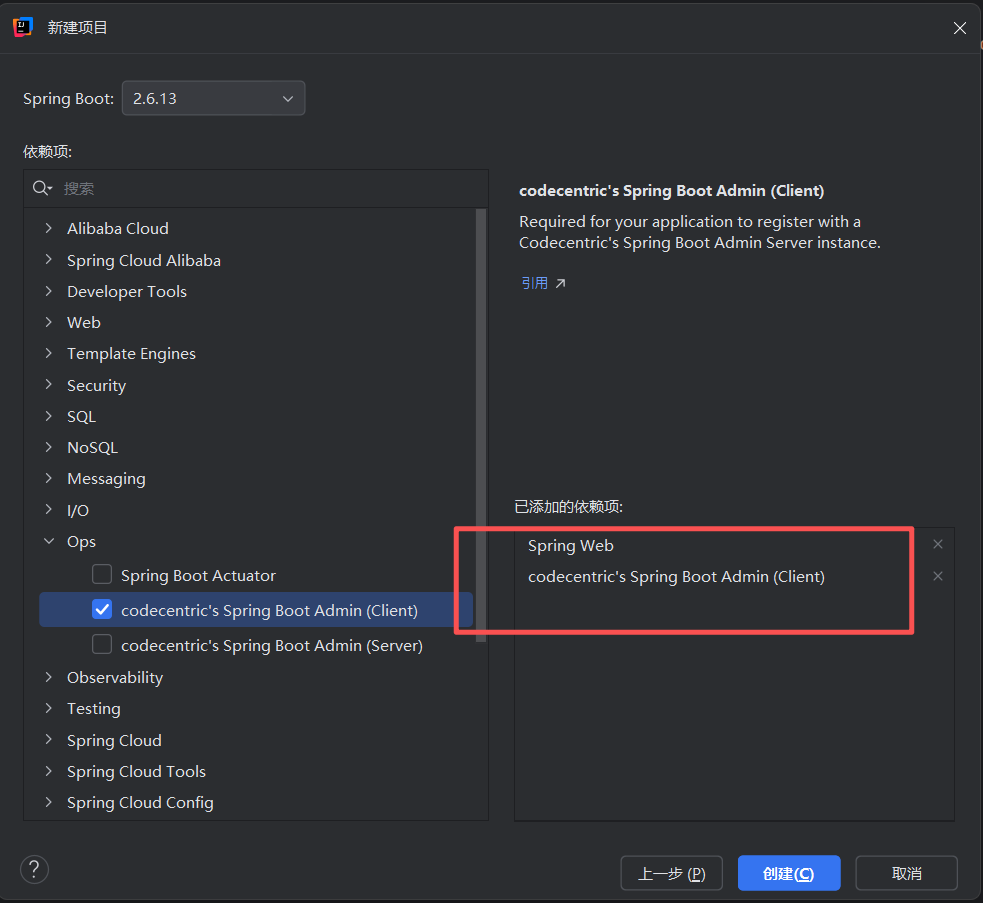This screenshot has width=983, height=903.
Task: Click the 上一步 (P) button
Action: pyautogui.click(x=671, y=873)
